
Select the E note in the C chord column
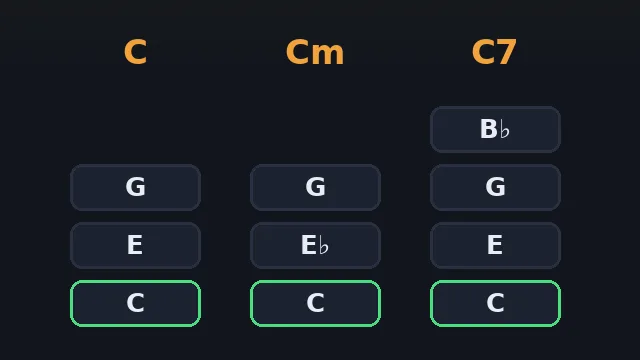pyautogui.click(x=136, y=245)
